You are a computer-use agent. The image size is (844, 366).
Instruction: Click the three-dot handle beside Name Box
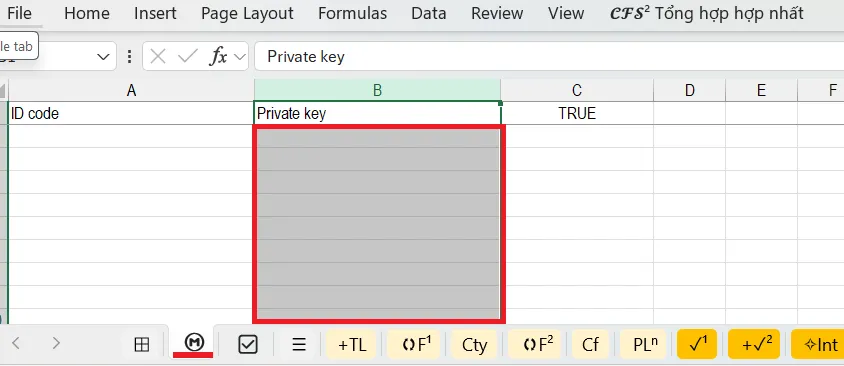(129, 56)
